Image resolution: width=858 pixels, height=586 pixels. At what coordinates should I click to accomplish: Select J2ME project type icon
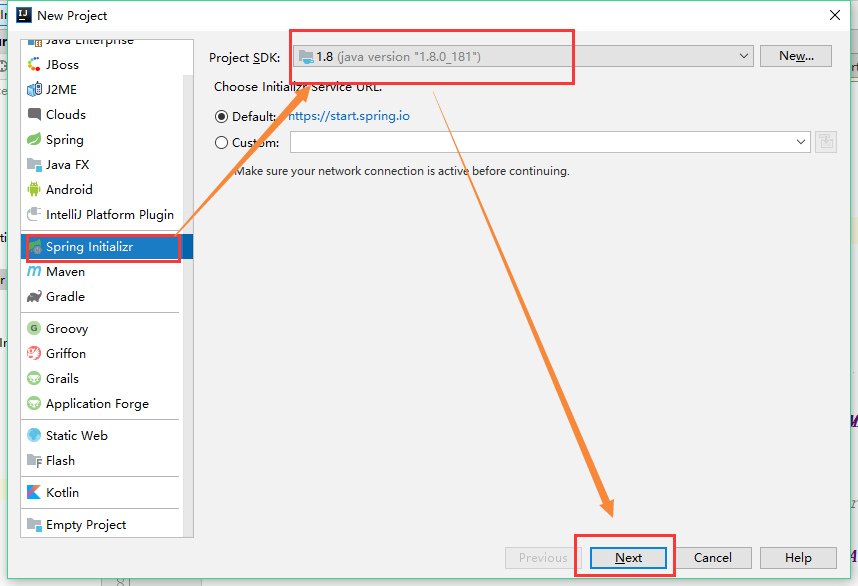point(34,89)
